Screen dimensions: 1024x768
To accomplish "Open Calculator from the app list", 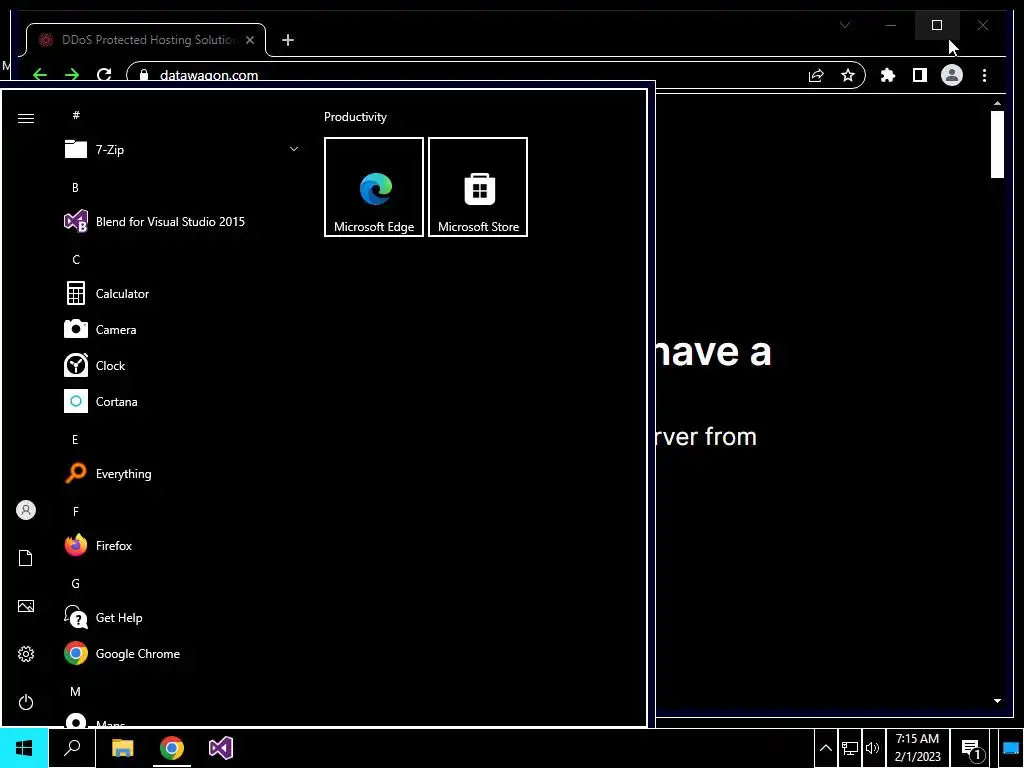I will tap(182, 293).
